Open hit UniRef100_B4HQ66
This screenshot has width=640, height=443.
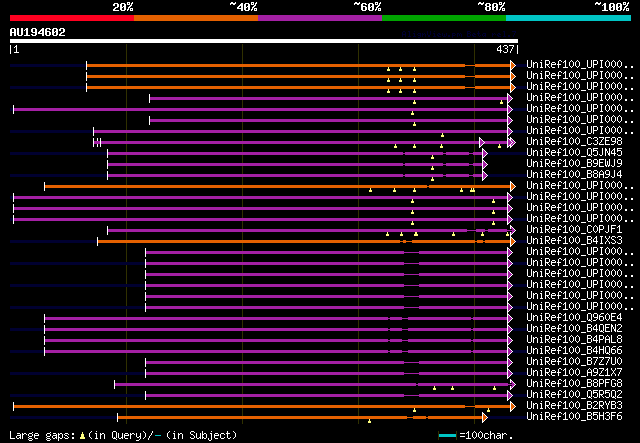pyautogui.click(x=574, y=351)
